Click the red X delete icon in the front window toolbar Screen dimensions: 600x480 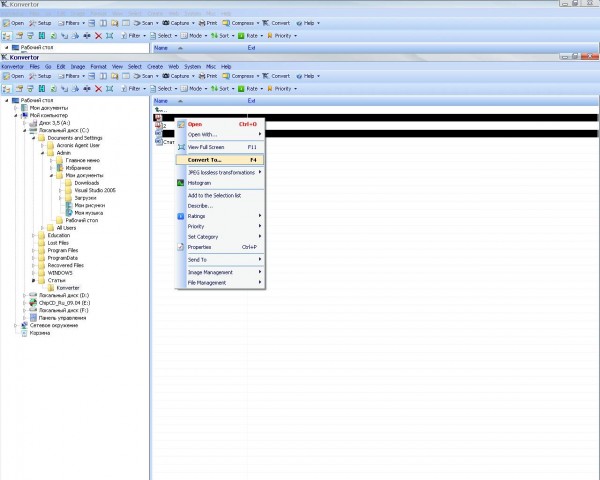click(98, 89)
